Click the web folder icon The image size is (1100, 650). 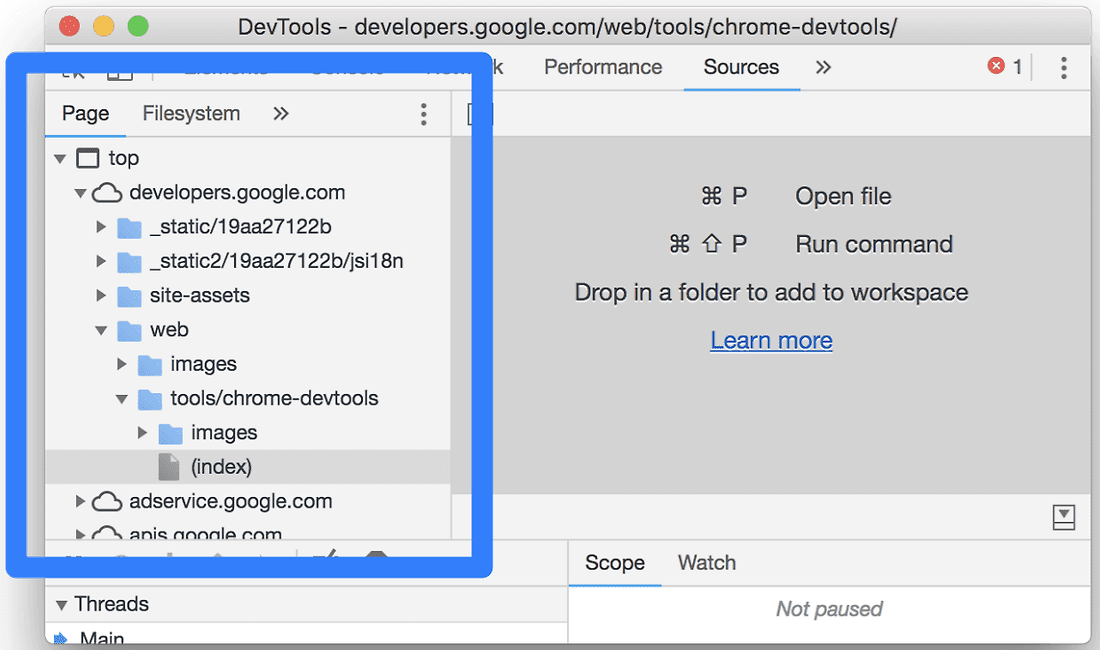[129, 330]
